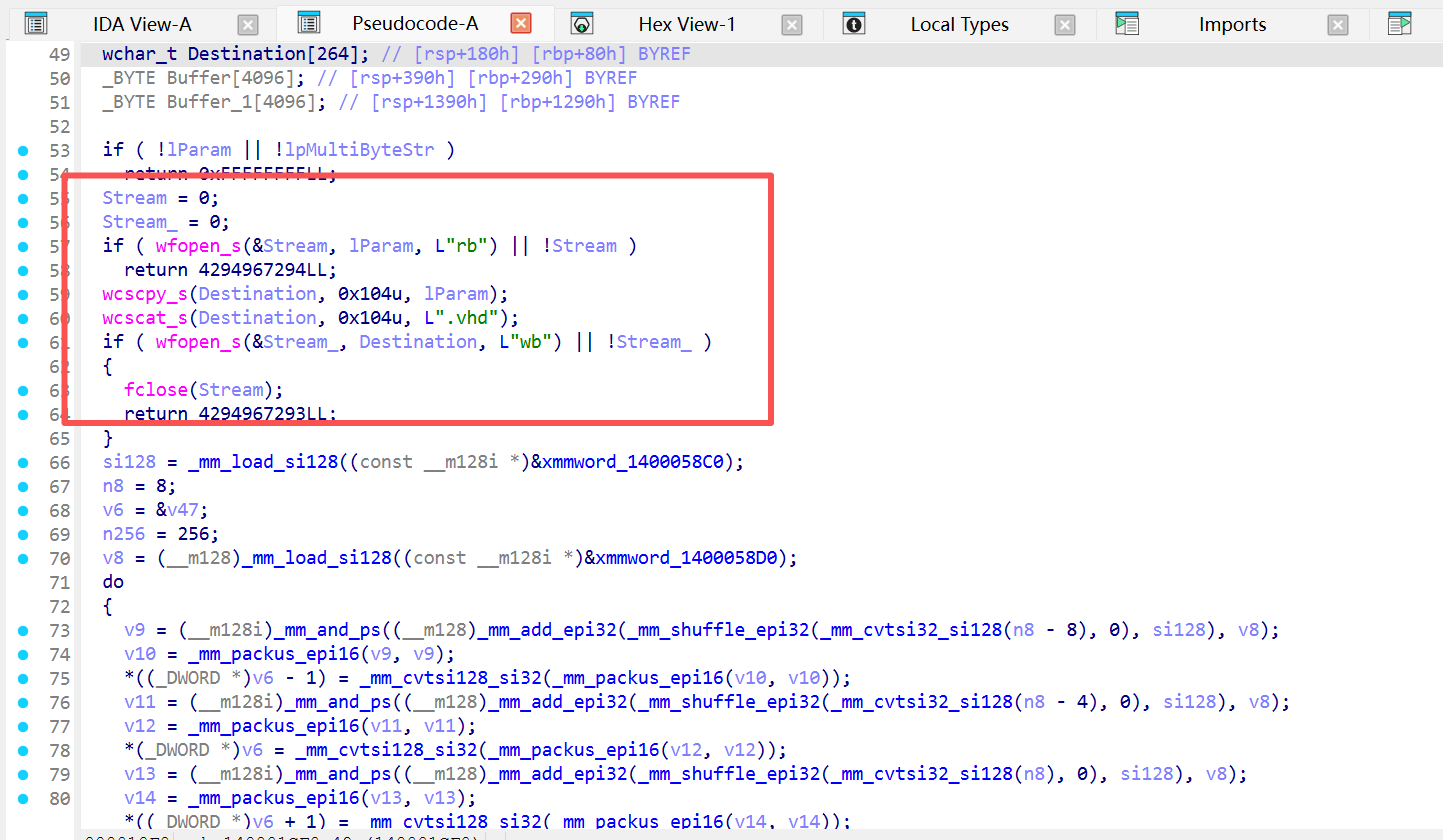Close the Imports tab
The image size is (1443, 840).
[x=1338, y=26]
